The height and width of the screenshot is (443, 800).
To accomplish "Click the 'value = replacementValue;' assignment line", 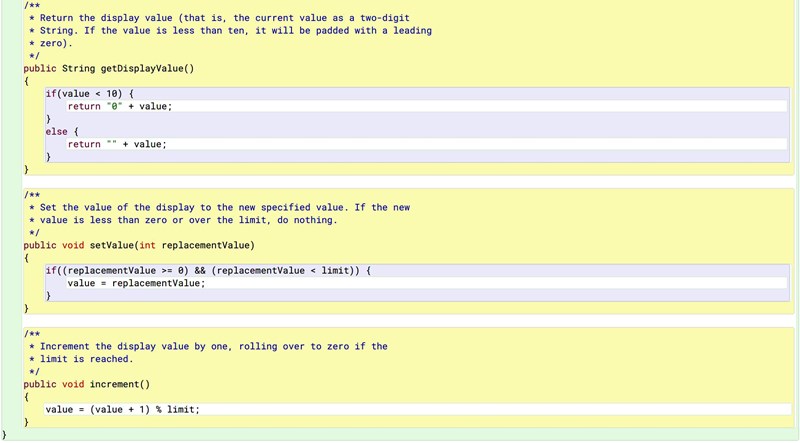I will [x=136, y=284].
